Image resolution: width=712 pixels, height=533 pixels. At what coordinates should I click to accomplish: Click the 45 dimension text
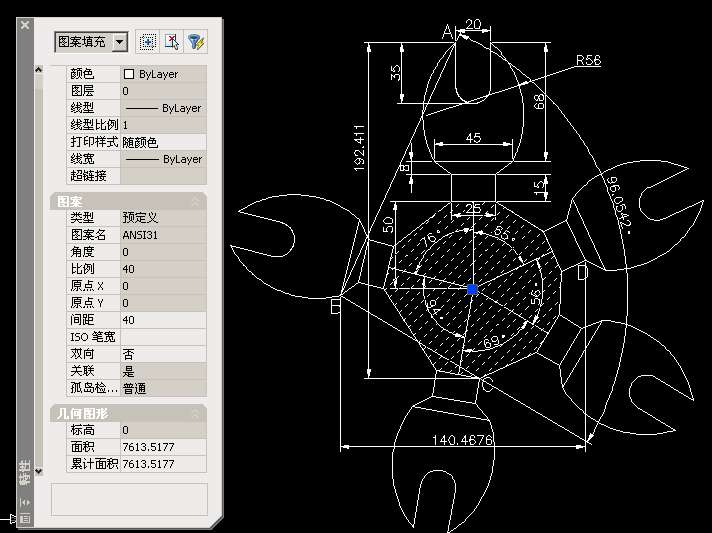(473, 138)
